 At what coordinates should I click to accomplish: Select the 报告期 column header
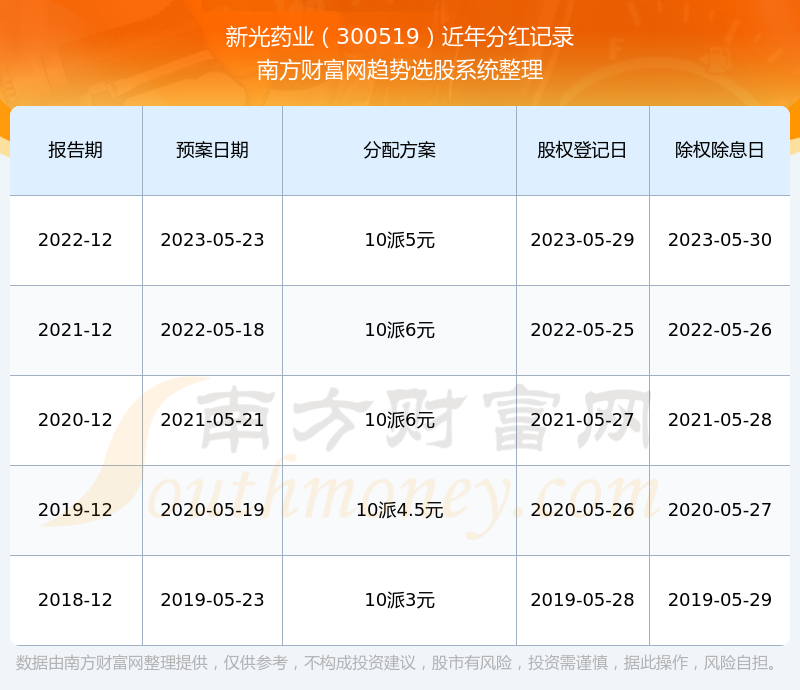(76, 150)
